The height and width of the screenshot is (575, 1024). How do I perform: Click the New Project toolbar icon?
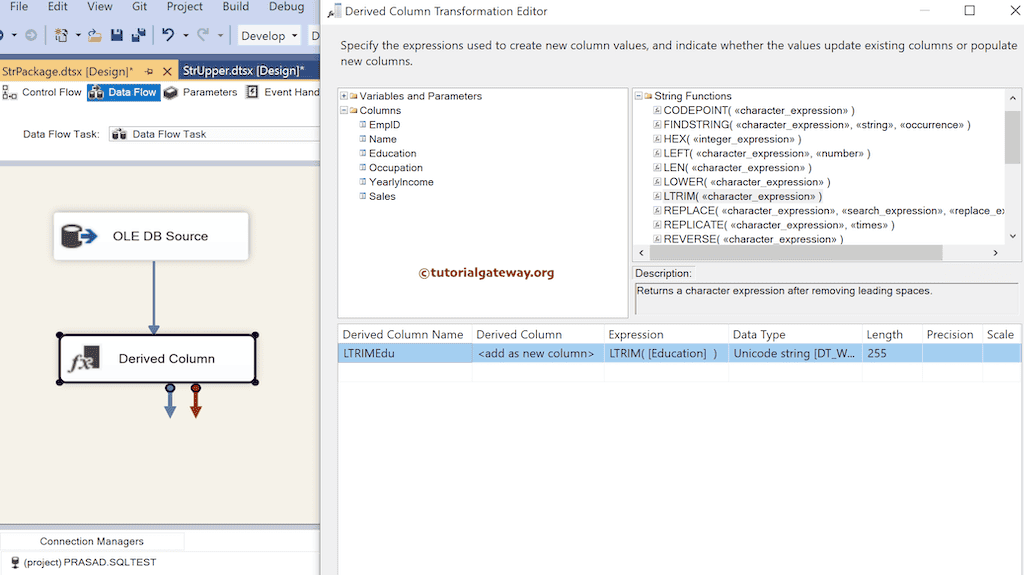[x=61, y=35]
